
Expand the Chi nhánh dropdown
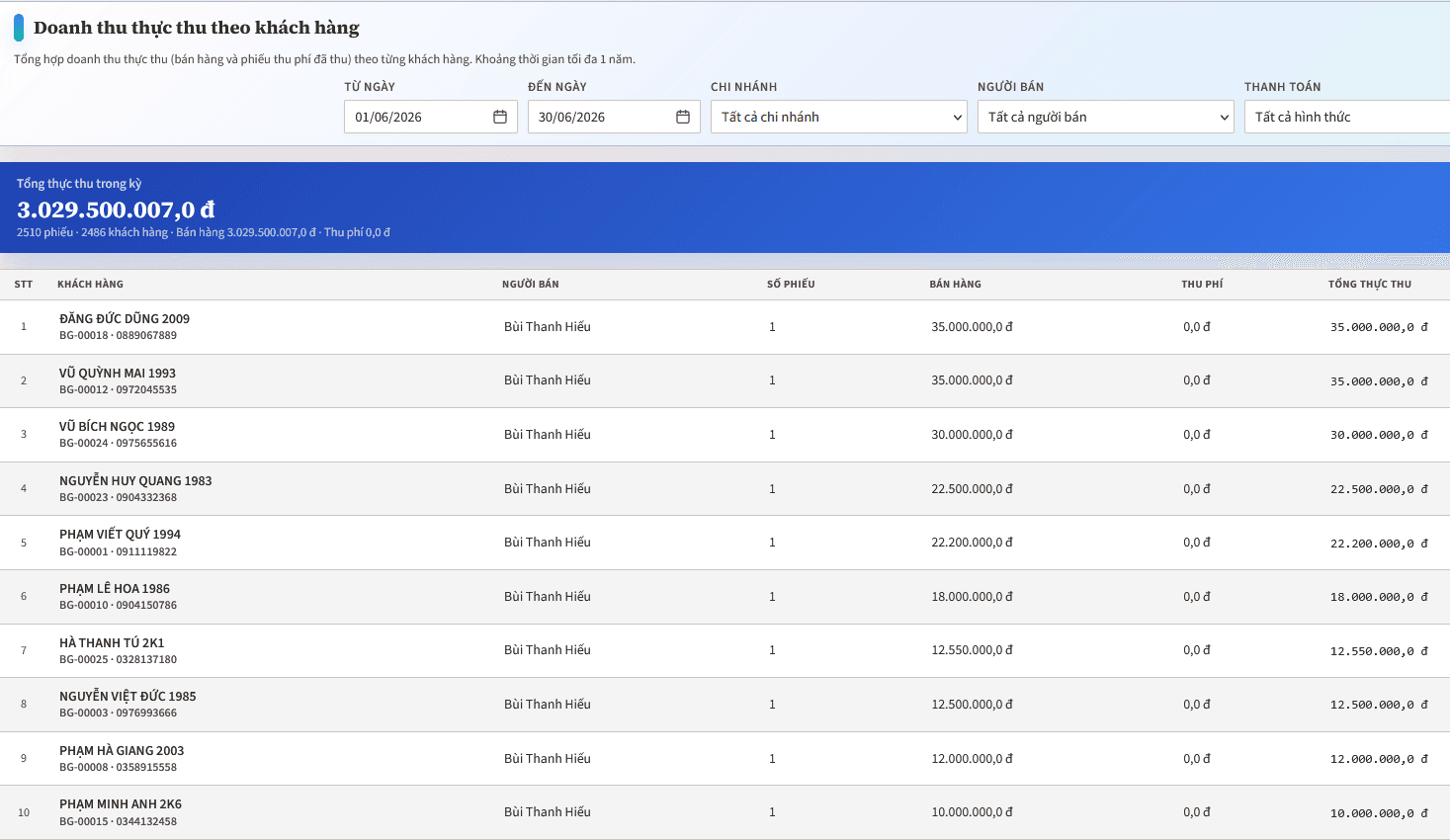(x=839, y=117)
